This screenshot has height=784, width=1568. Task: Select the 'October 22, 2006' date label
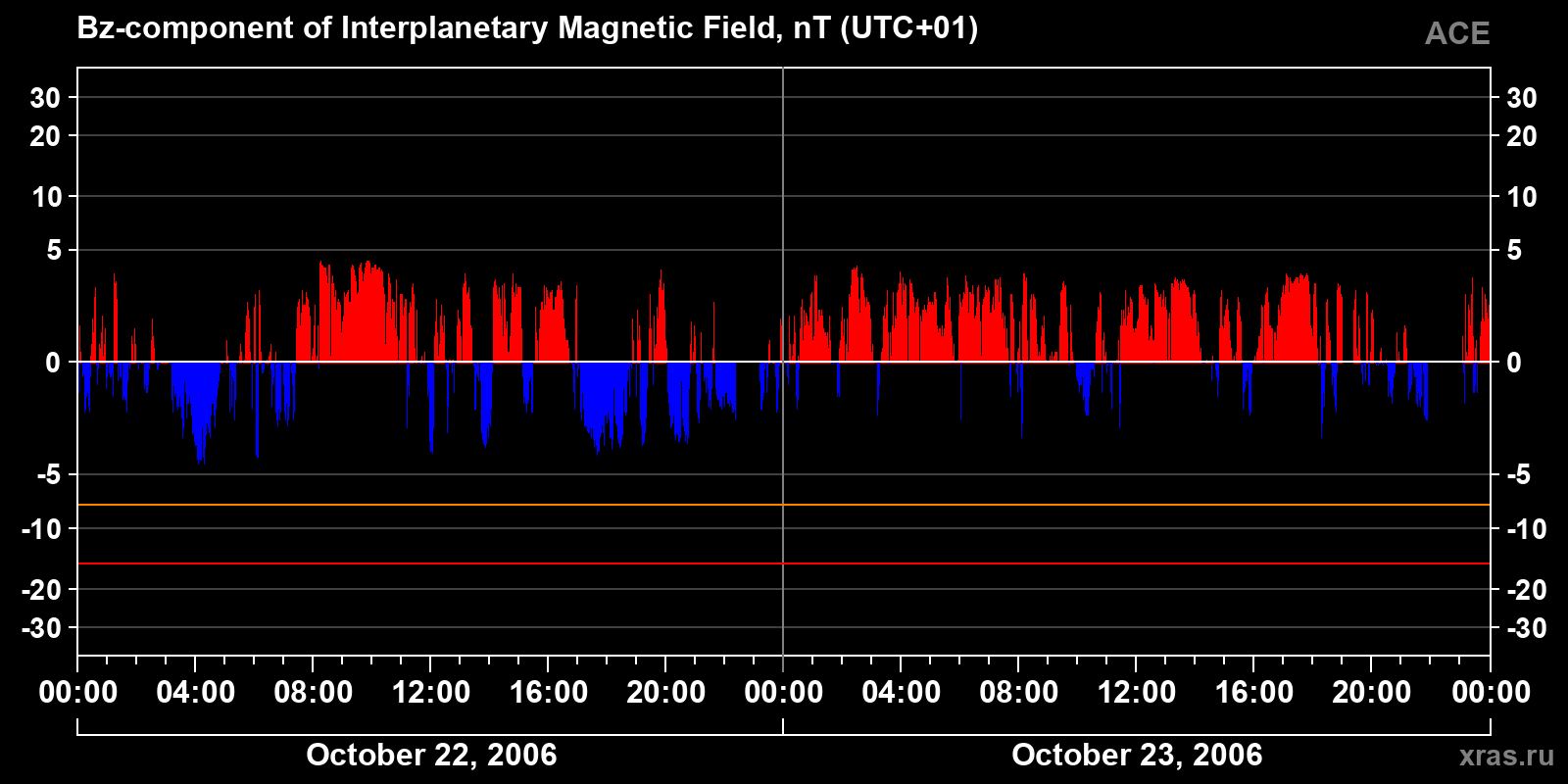click(431, 755)
